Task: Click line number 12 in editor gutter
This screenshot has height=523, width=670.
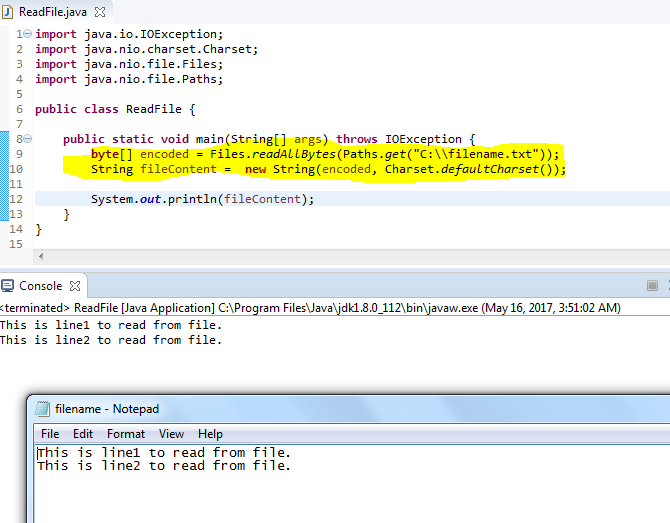Action: click(16, 199)
